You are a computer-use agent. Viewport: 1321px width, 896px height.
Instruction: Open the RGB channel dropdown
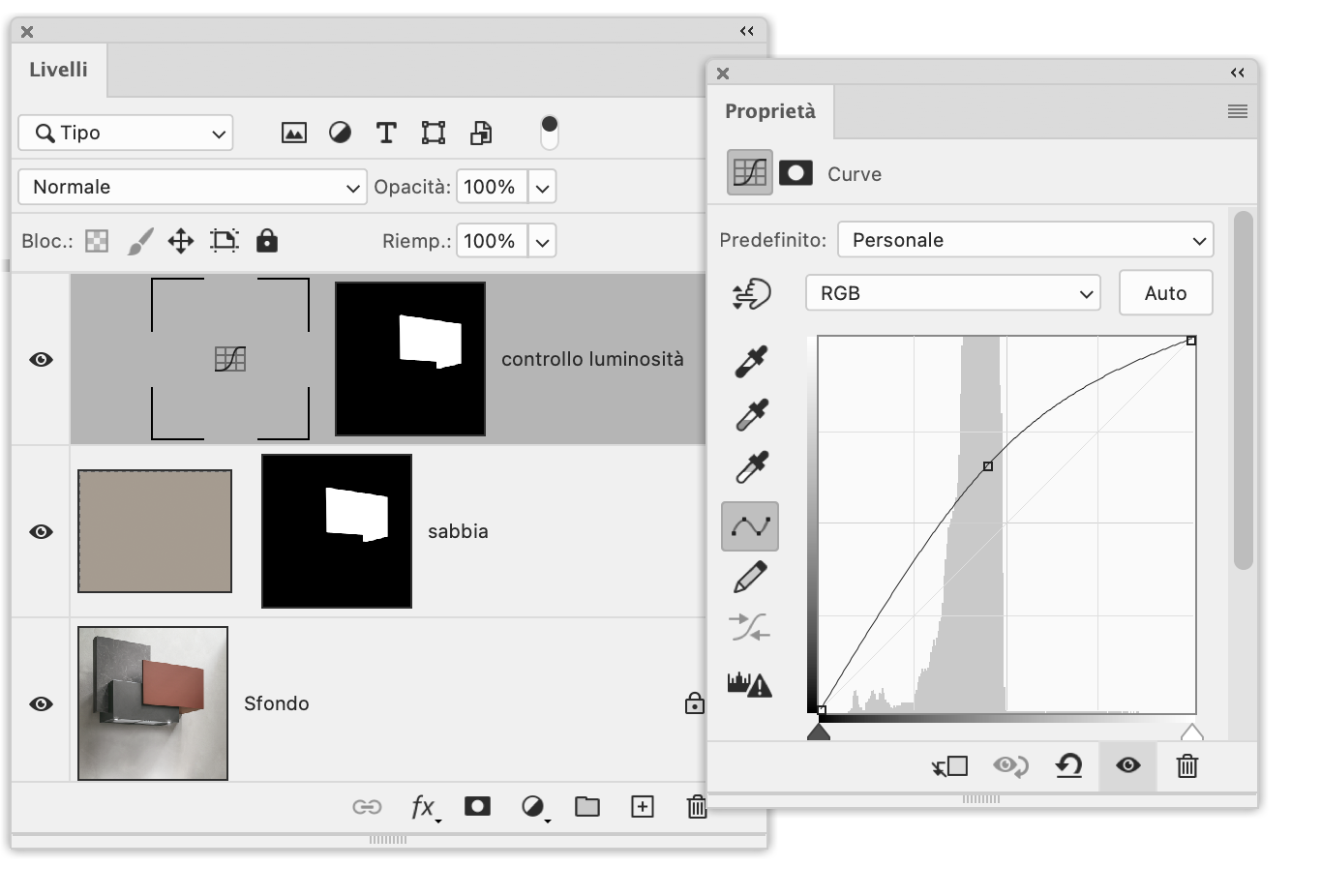952,293
